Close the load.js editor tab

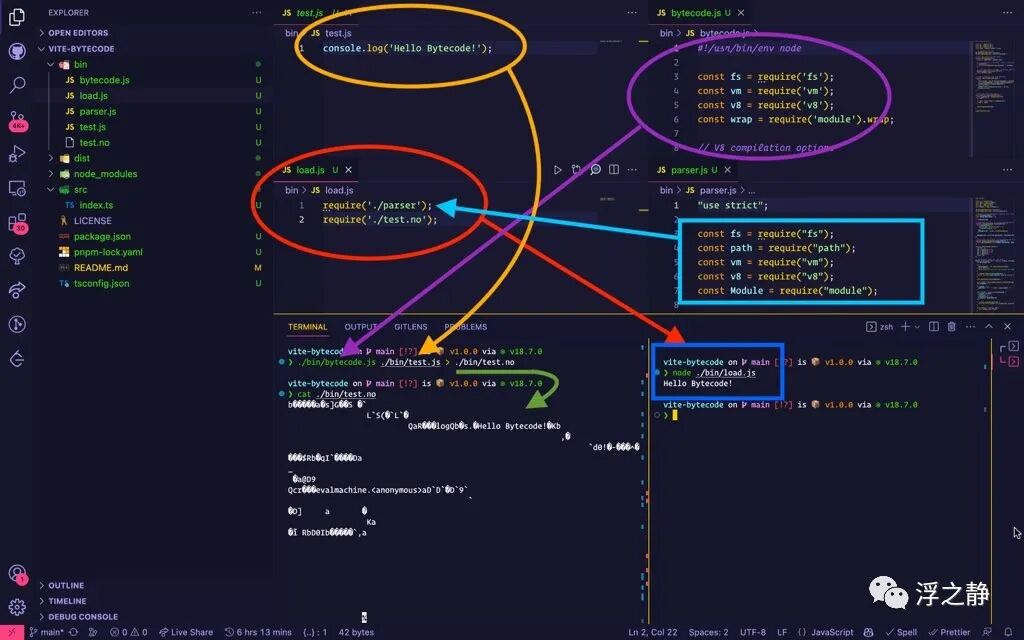349,170
